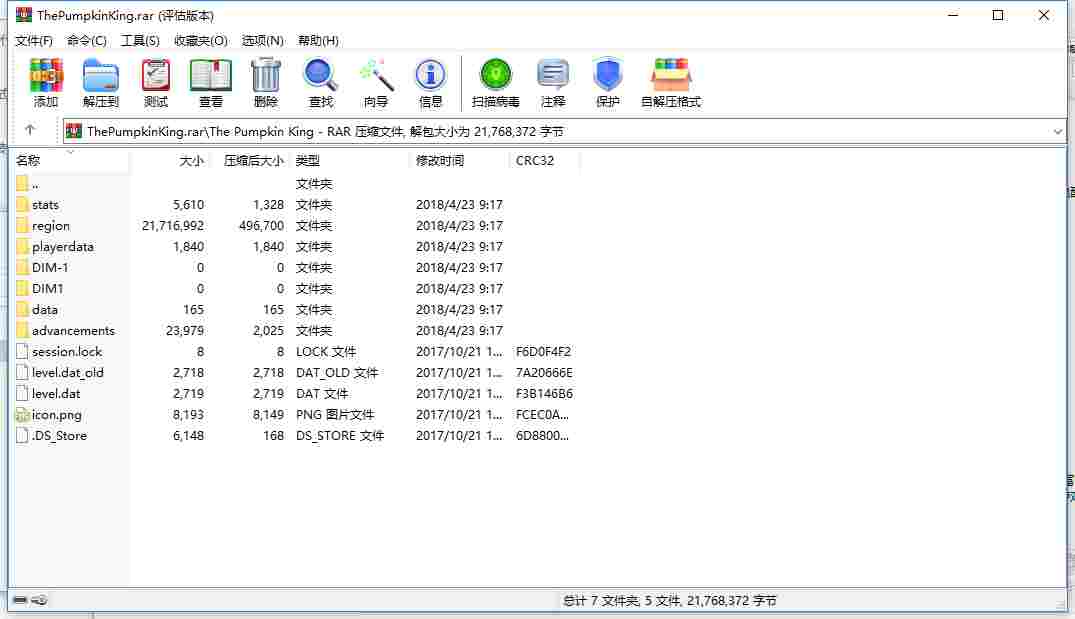Click region packed size 496,700
This screenshot has width=1075, height=619.
261,226
